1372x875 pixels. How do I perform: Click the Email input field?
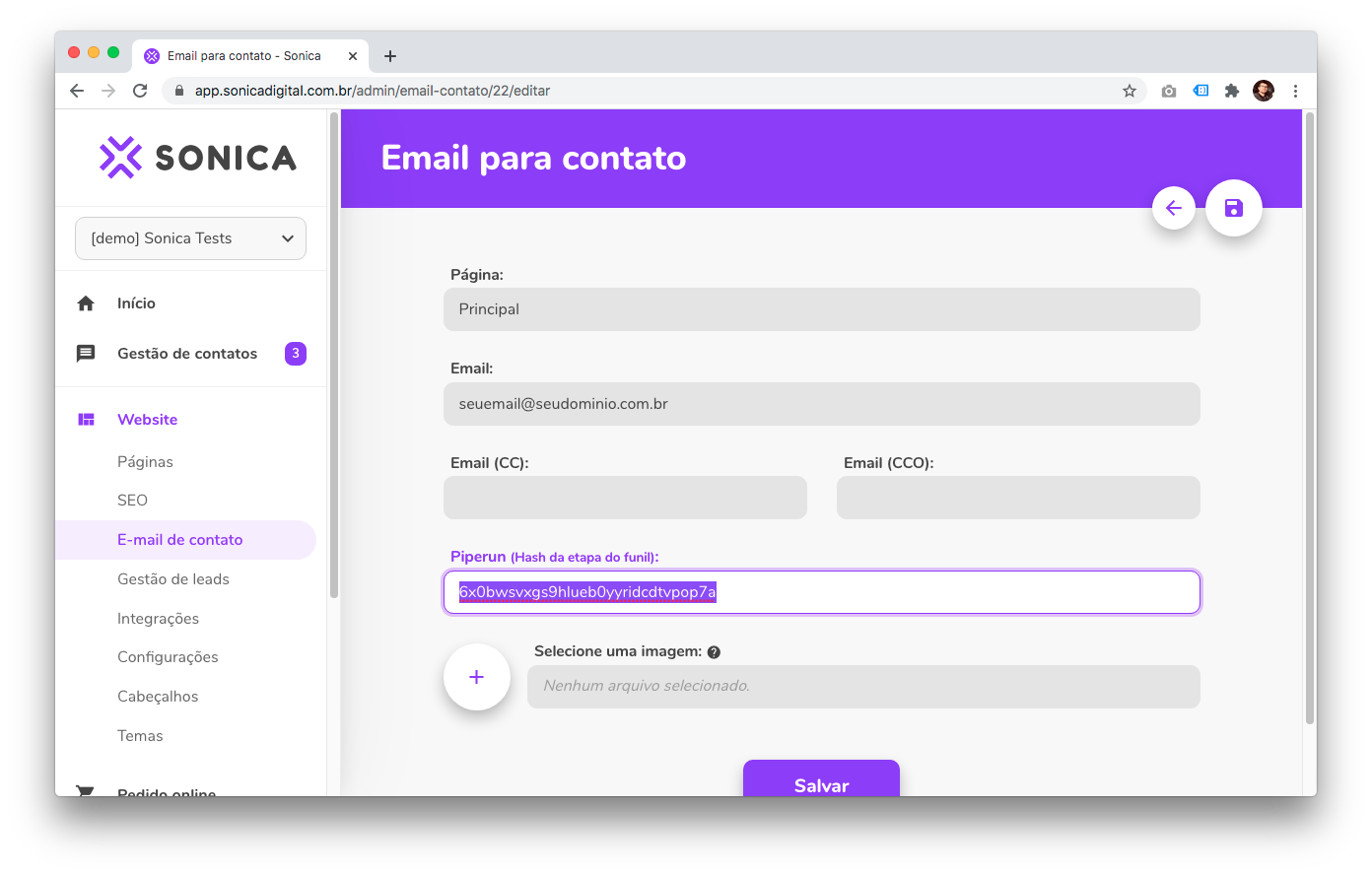pyautogui.click(x=822, y=404)
